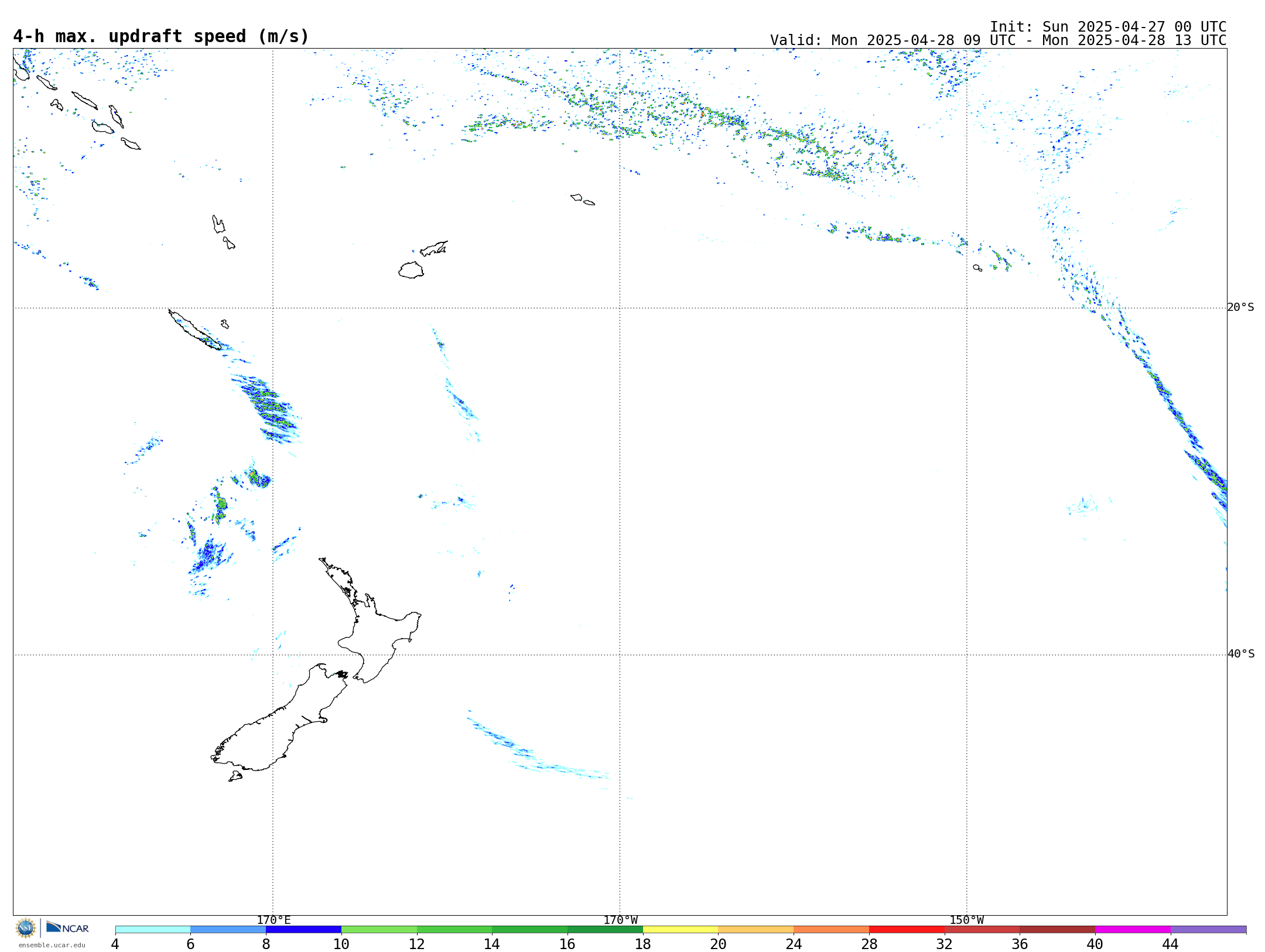Pick the yellow 18–20 colorbar swatch
Screen dimensions: 1265x952
tap(681, 929)
